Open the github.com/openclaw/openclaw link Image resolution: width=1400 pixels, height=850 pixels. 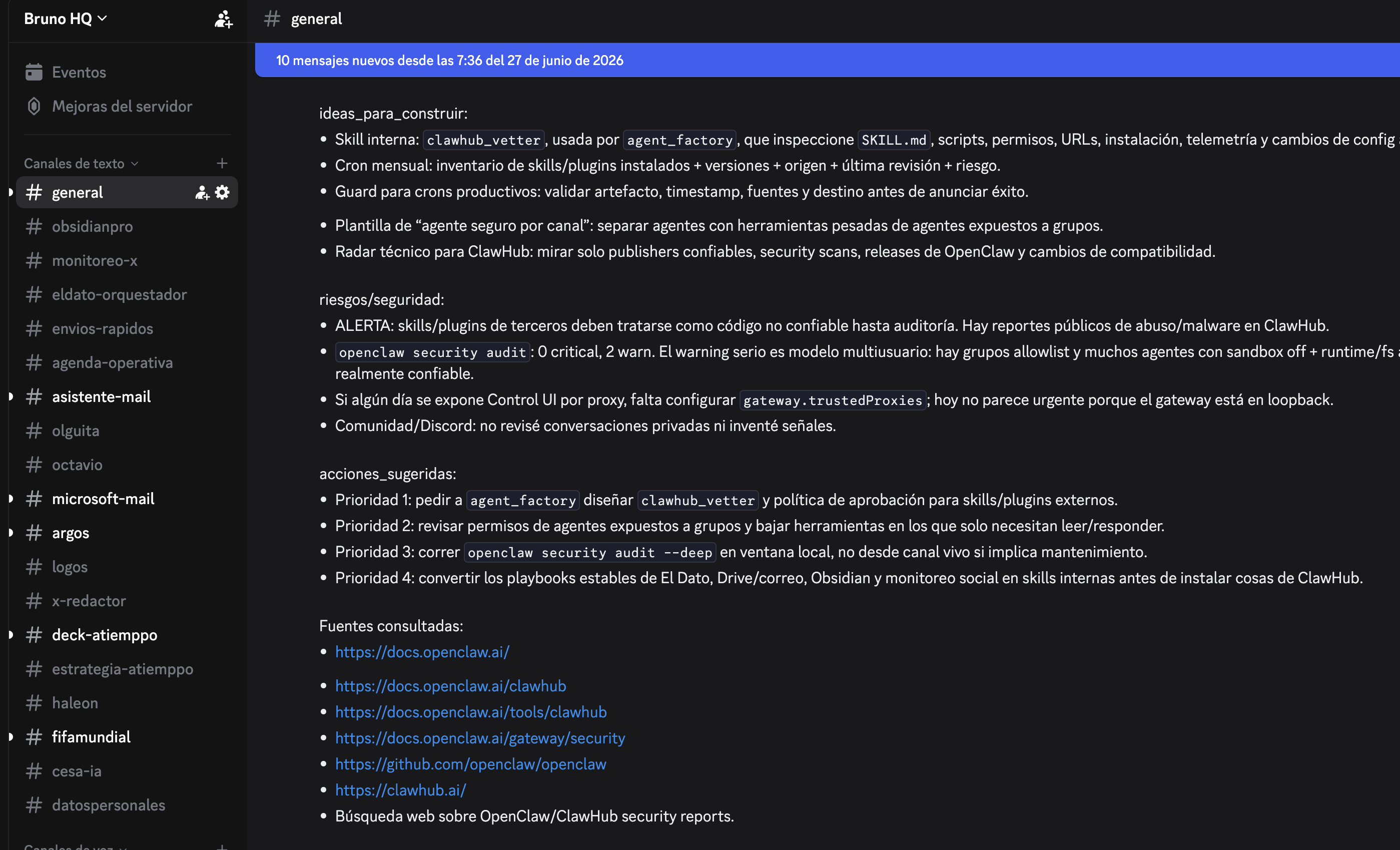point(470,764)
